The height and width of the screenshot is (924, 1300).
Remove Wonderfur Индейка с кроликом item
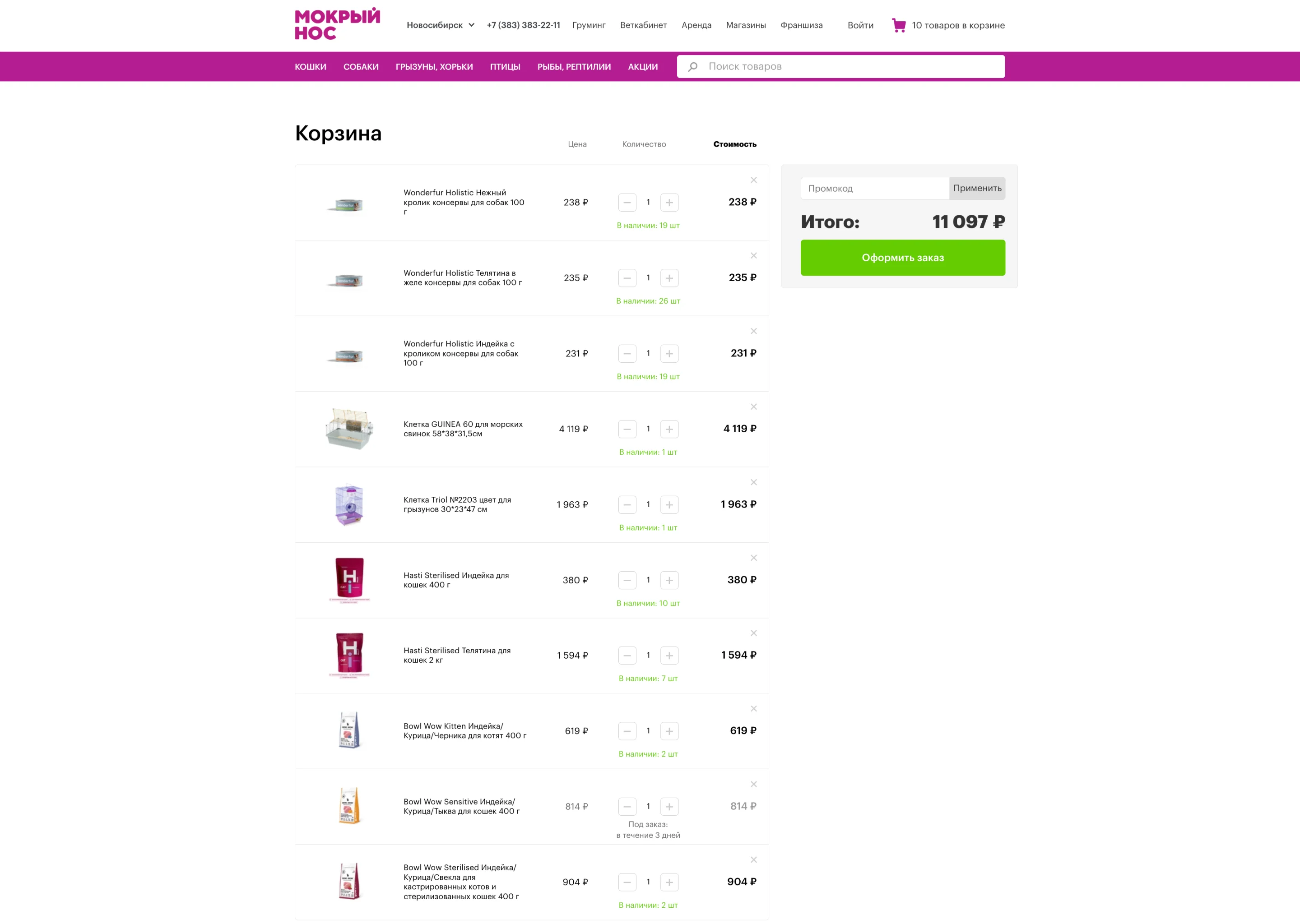click(753, 331)
